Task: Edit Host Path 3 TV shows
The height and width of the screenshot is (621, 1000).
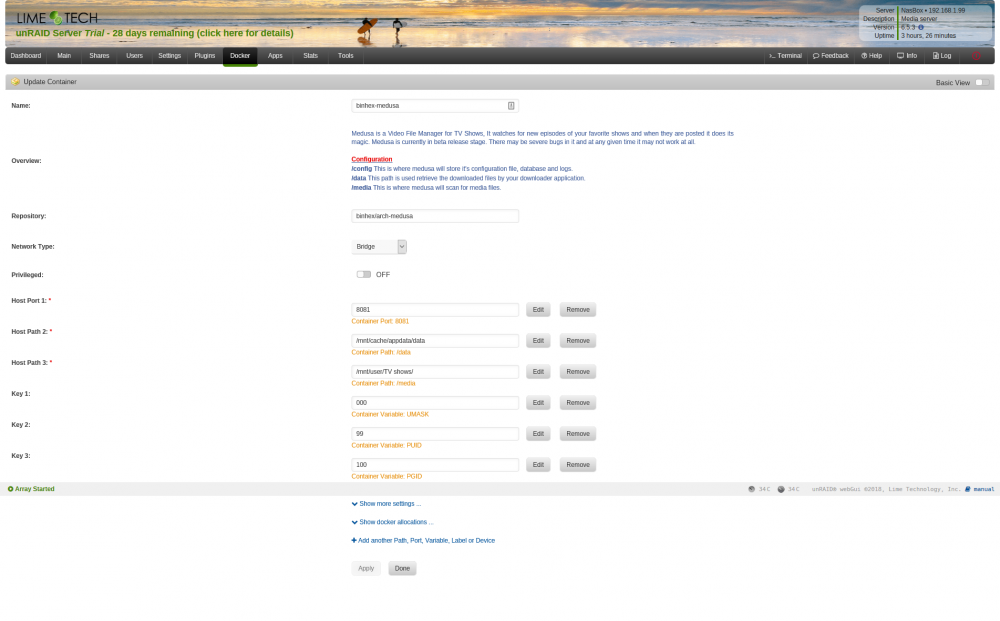Action: point(538,372)
